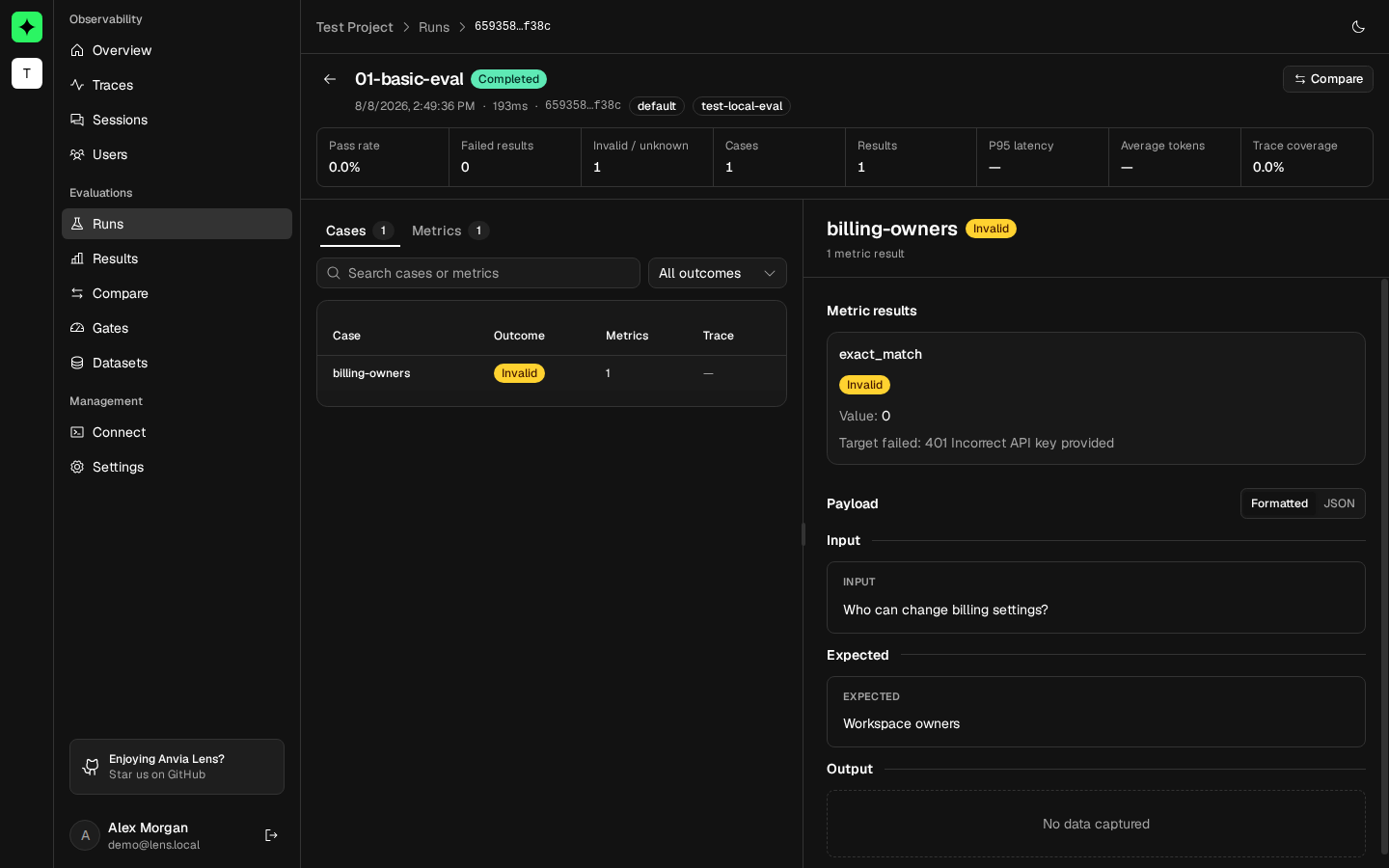The image size is (1389, 868).
Task: Open the All outcomes dropdown
Action: (718, 273)
